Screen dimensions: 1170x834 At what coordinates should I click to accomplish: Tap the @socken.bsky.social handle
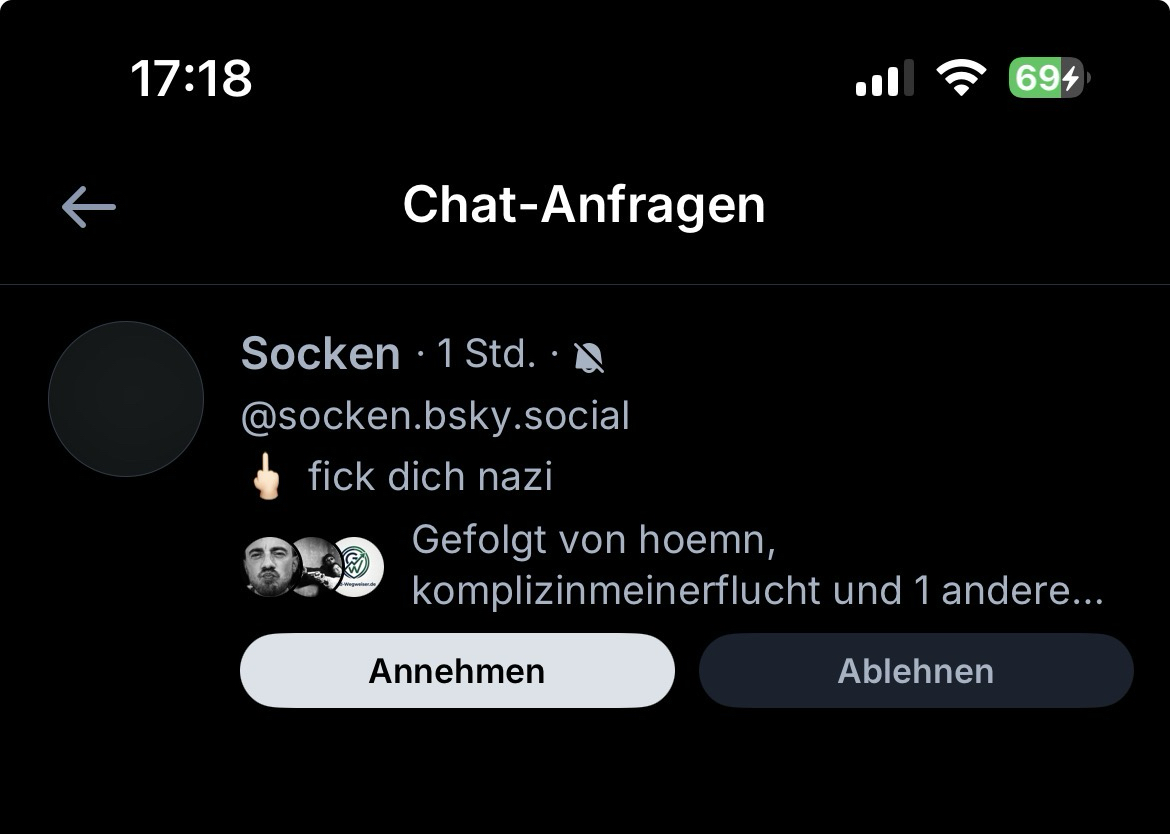(435, 416)
